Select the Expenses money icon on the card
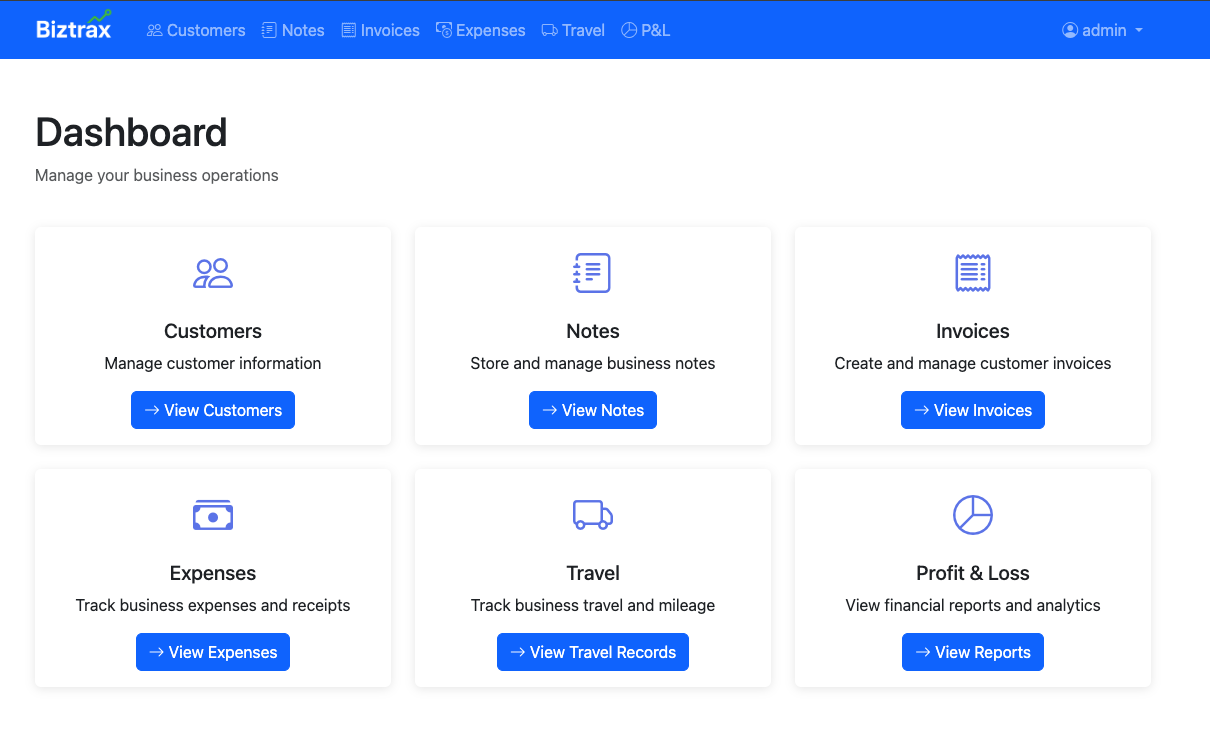This screenshot has width=1210, height=731. 213,515
